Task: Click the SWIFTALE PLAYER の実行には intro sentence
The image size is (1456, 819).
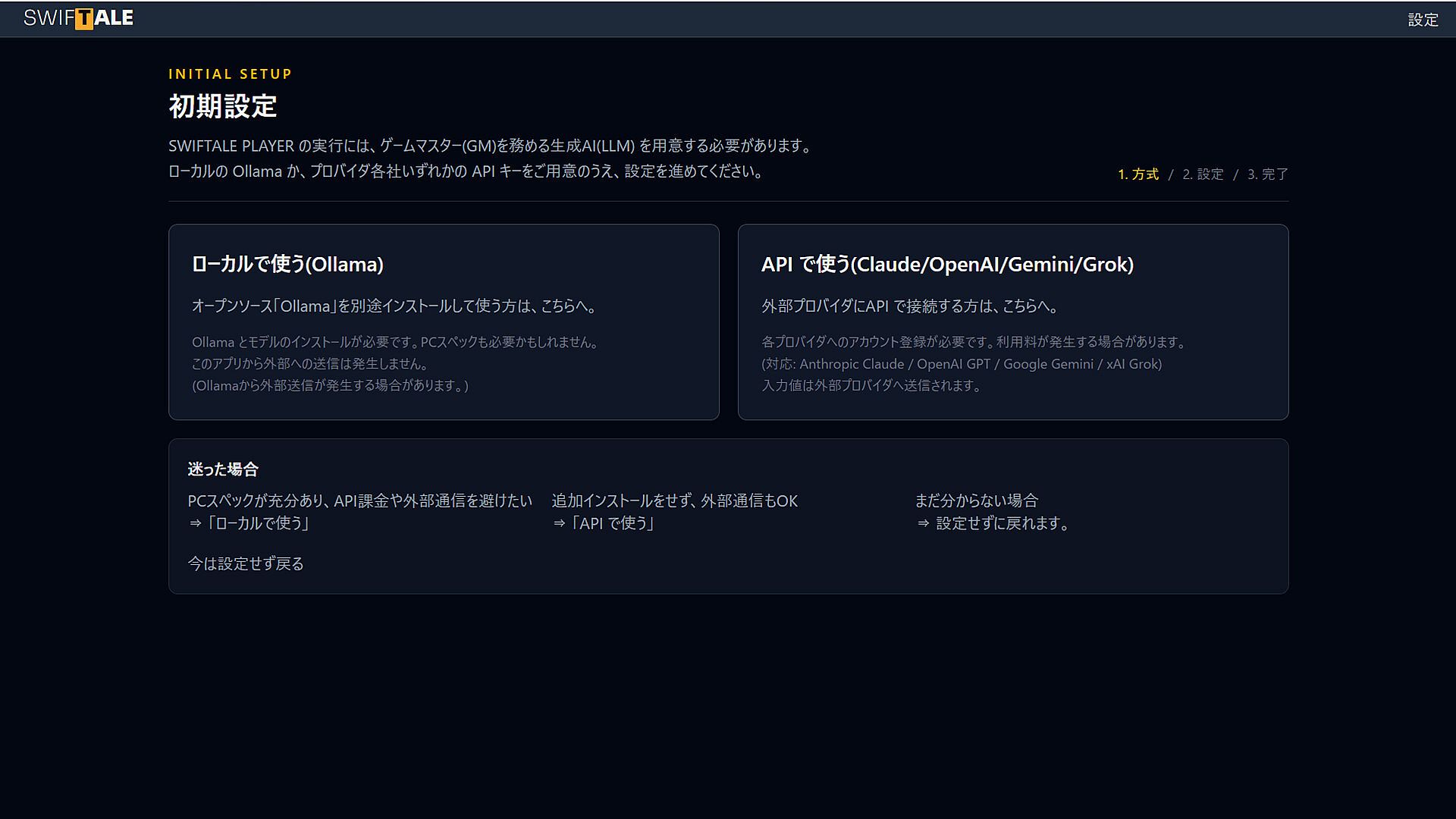Action: pos(491,146)
